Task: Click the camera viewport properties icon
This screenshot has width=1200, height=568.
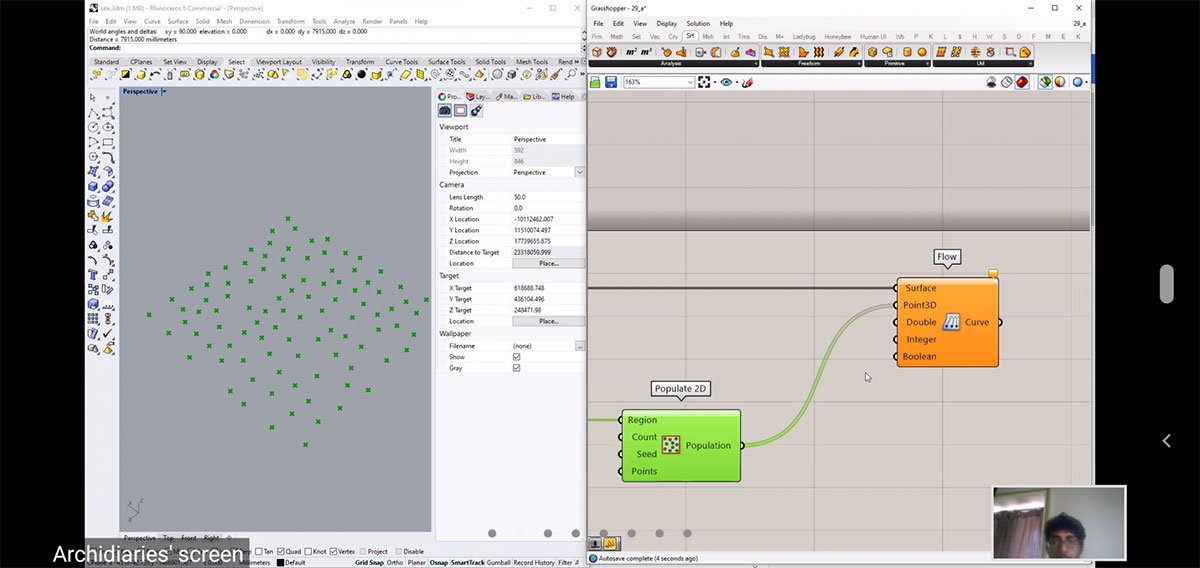Action: pos(445,111)
